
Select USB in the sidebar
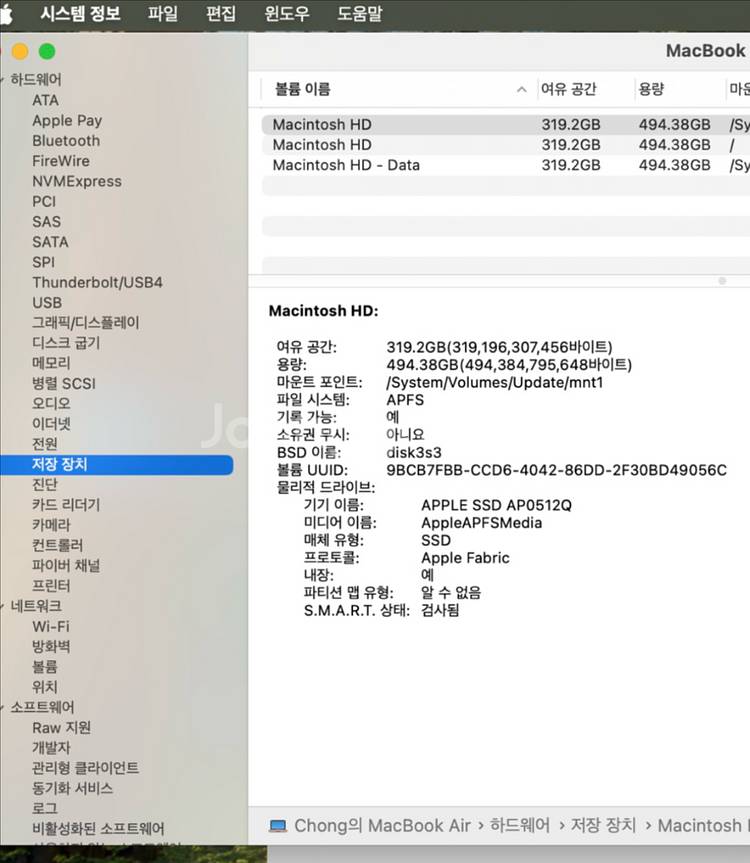coord(47,303)
